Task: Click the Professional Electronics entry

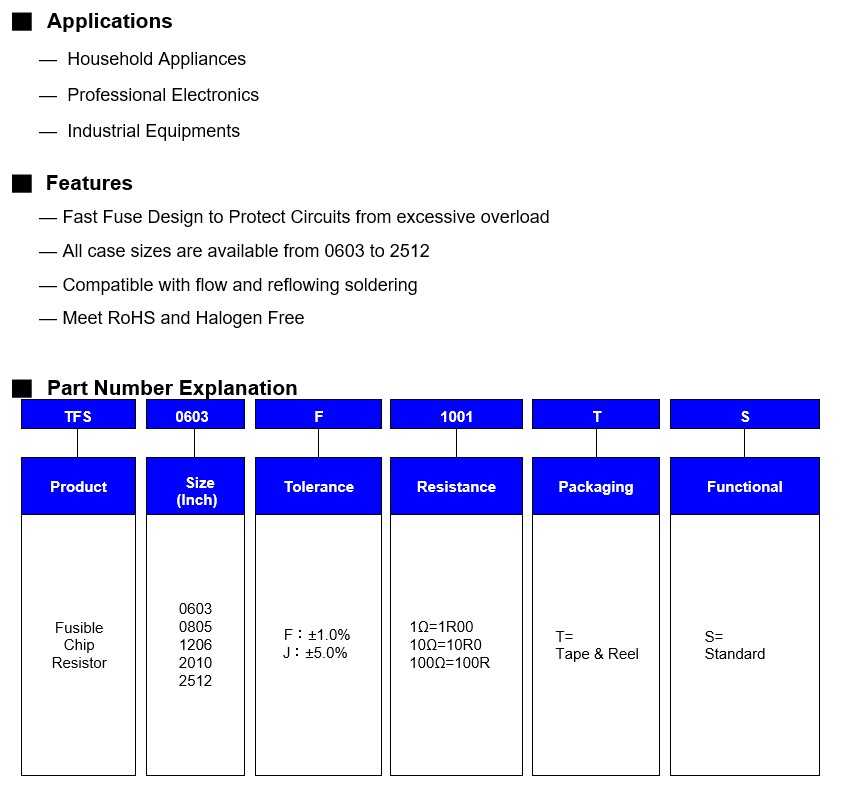Action: [162, 95]
